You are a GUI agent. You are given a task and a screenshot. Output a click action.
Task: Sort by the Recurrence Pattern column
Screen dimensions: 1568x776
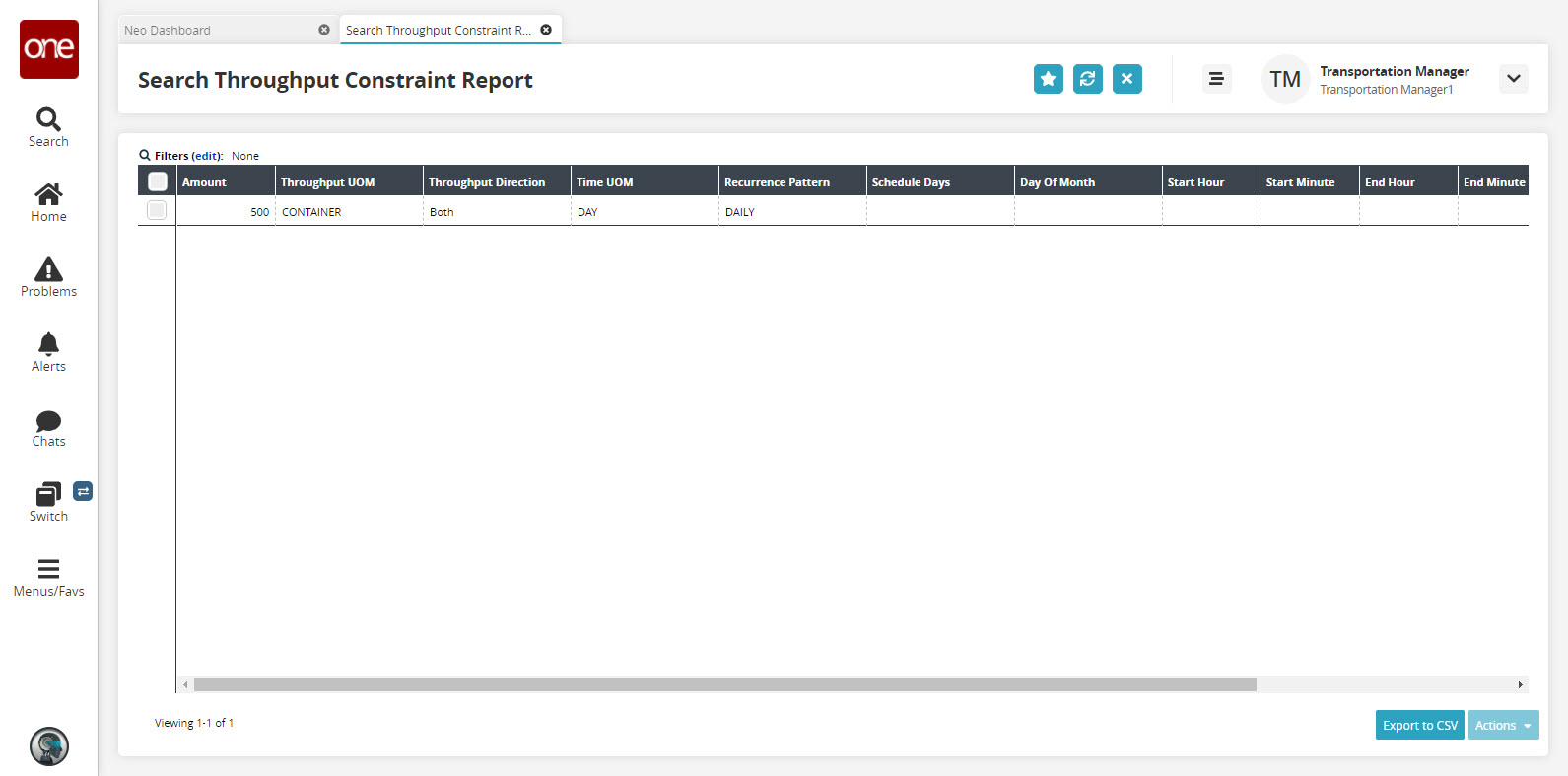pyautogui.click(x=792, y=181)
